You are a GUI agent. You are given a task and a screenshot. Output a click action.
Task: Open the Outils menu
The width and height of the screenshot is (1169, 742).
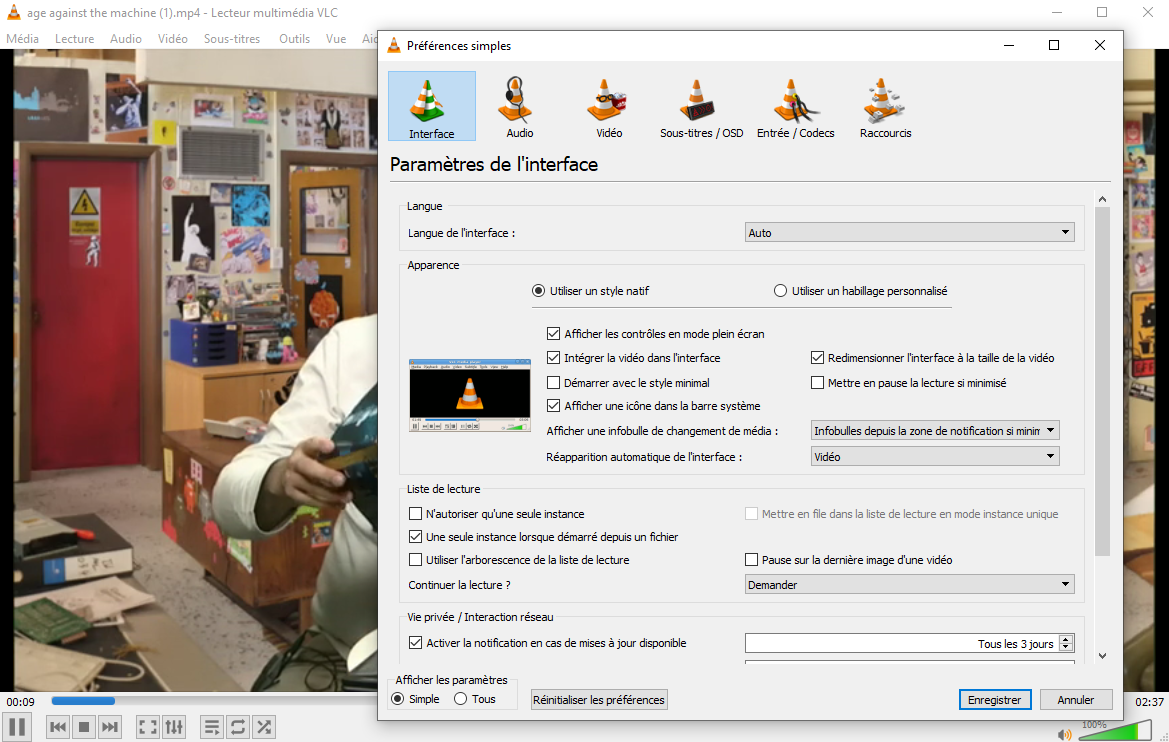point(294,39)
